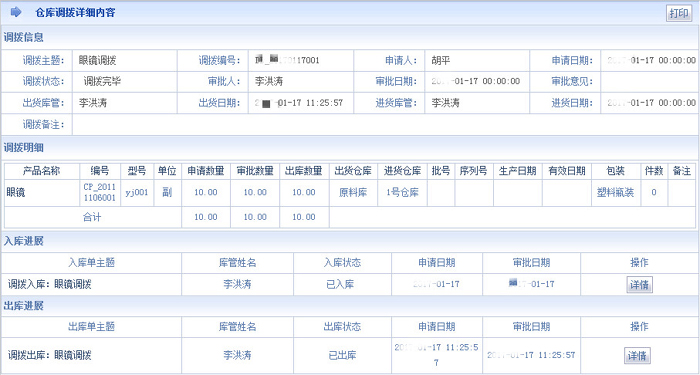This screenshot has height=375, width=700.
Task: Click the unit link 副
Action: pyautogui.click(x=167, y=192)
